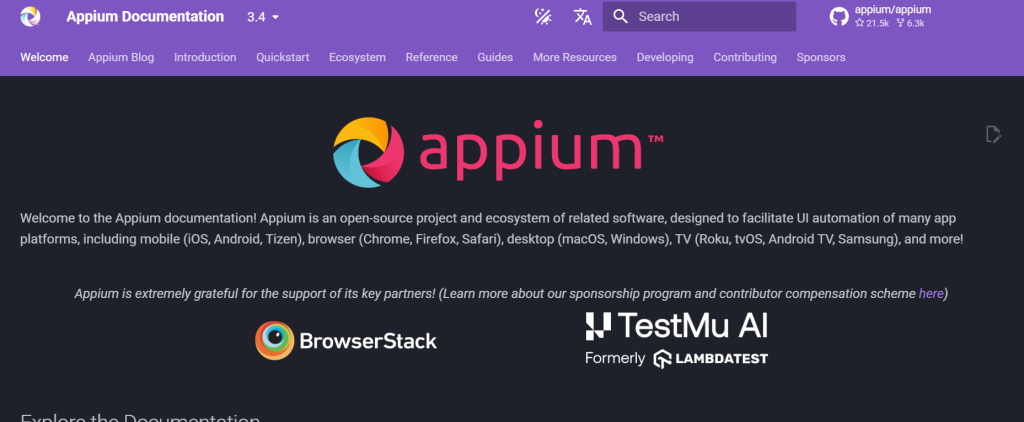Click the 6.3k forks count
1024x422 pixels.
coord(910,23)
